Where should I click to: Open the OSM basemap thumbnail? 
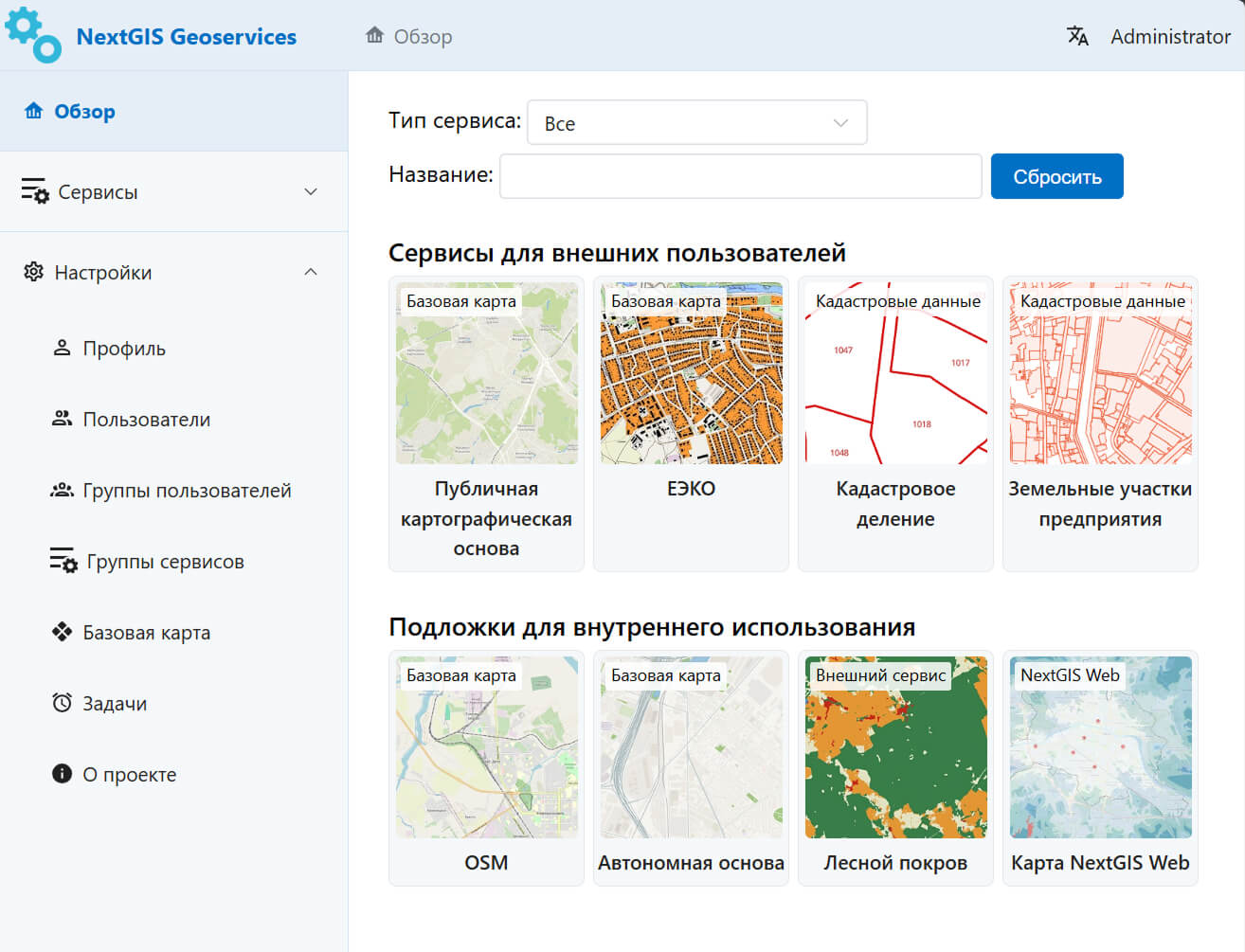(486, 747)
